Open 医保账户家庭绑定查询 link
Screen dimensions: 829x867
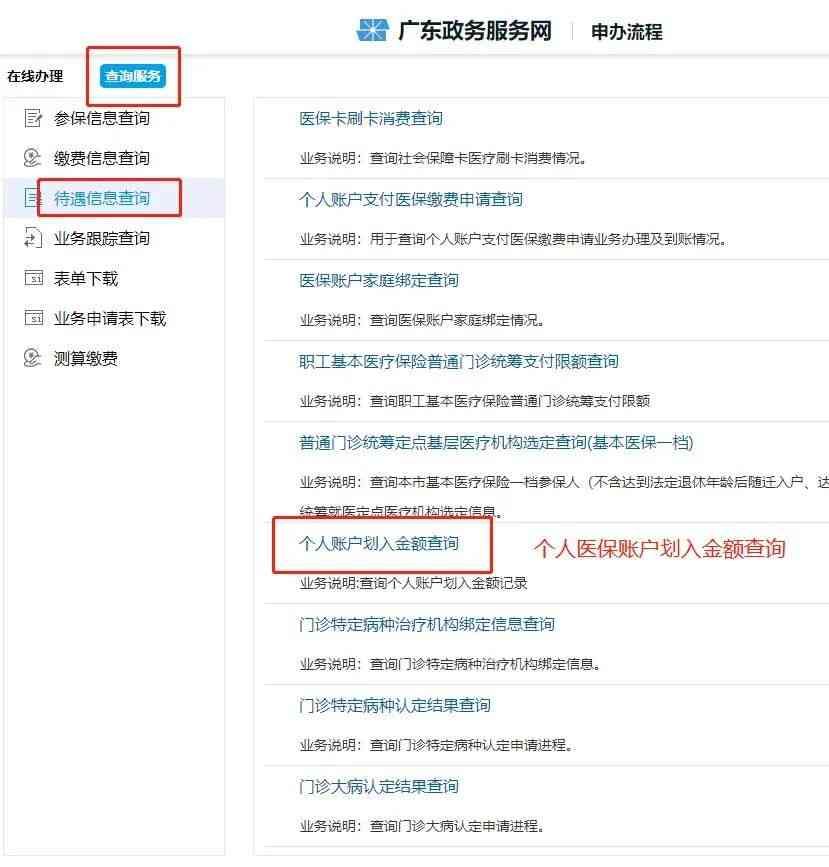(x=379, y=280)
